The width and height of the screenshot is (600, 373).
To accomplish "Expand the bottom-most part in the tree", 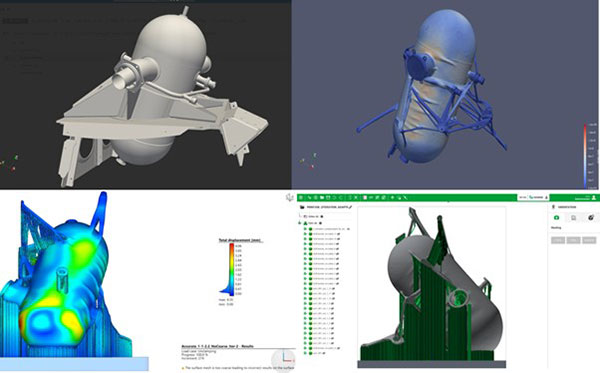I will click(305, 353).
